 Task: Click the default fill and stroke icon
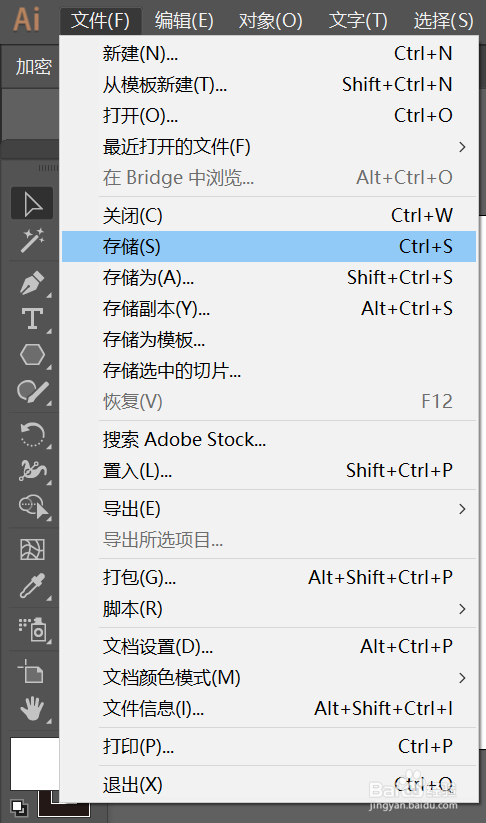[x=19, y=807]
